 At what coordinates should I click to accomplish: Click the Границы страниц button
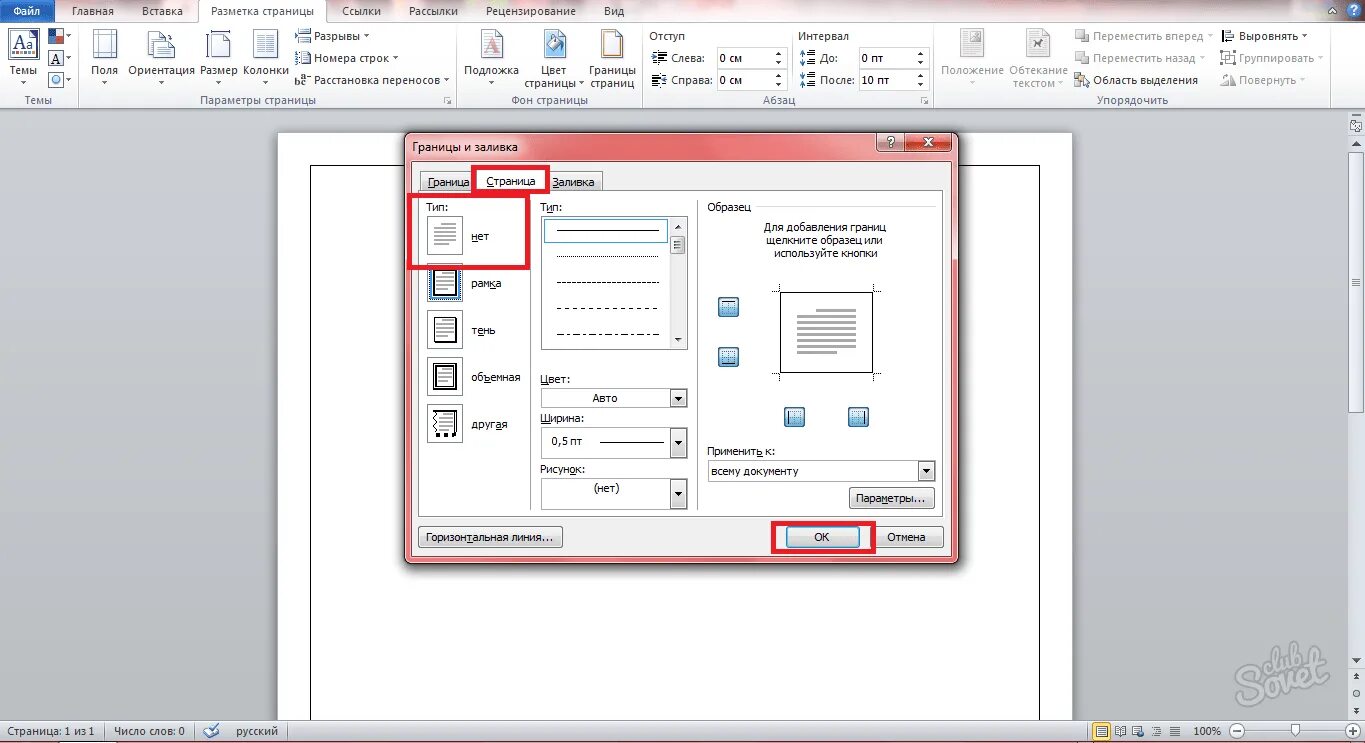click(x=612, y=58)
